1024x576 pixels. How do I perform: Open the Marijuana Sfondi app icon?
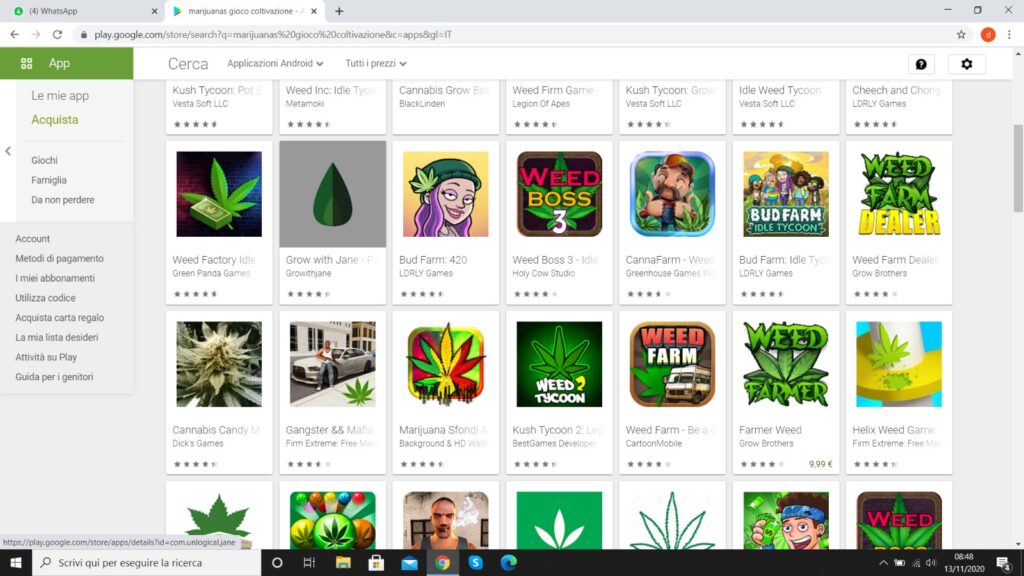click(x=445, y=364)
